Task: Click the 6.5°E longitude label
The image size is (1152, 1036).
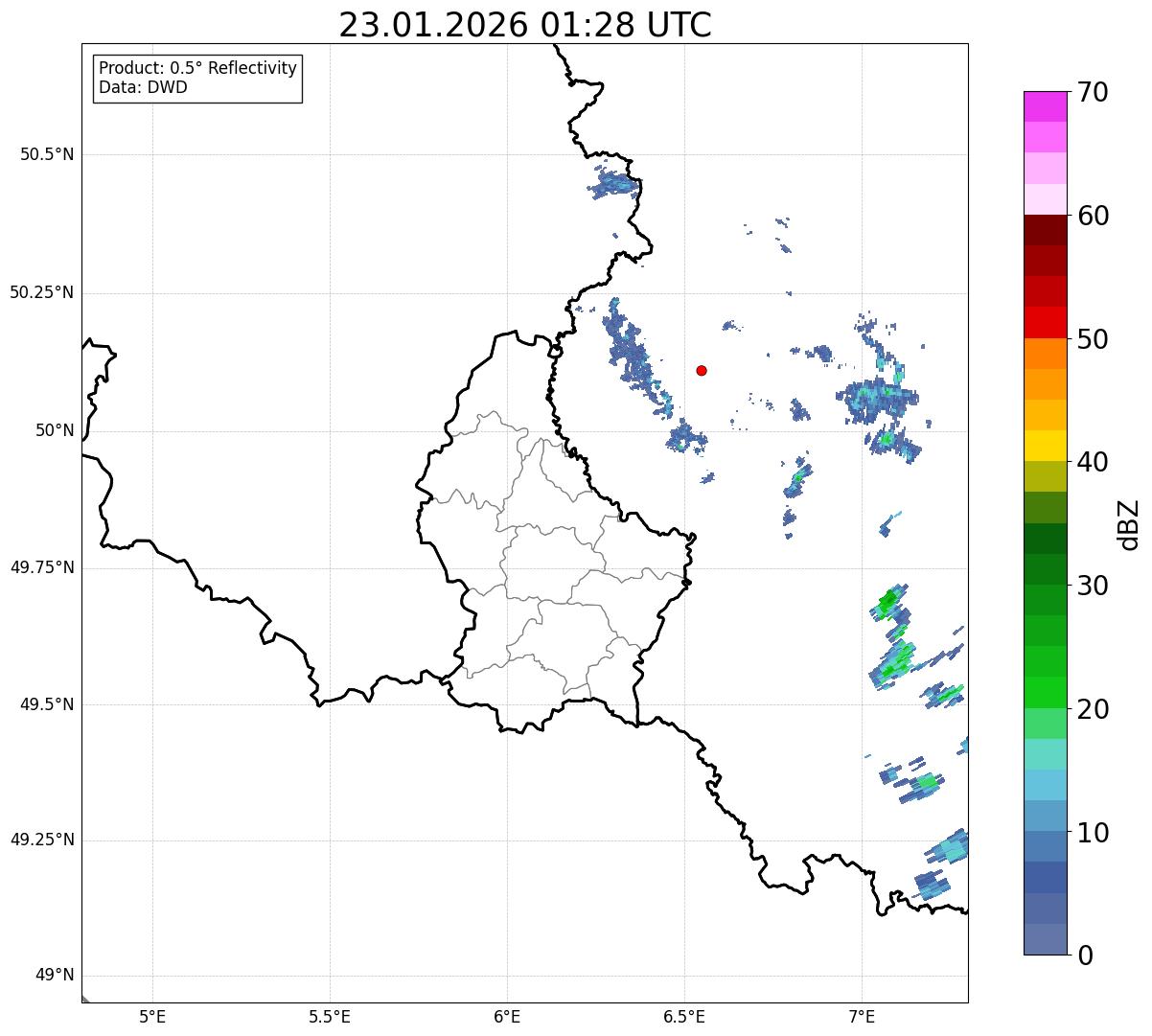Action: tap(684, 1018)
